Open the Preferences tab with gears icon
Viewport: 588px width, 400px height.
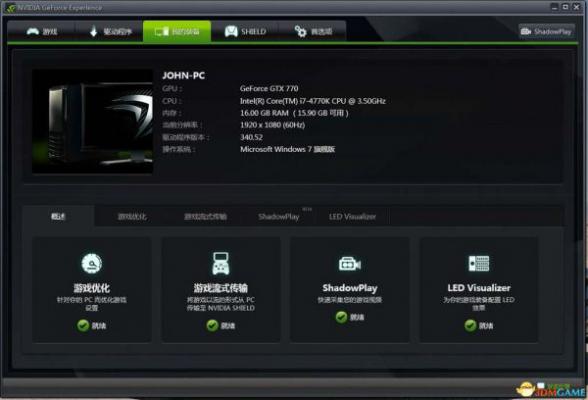(x=313, y=31)
